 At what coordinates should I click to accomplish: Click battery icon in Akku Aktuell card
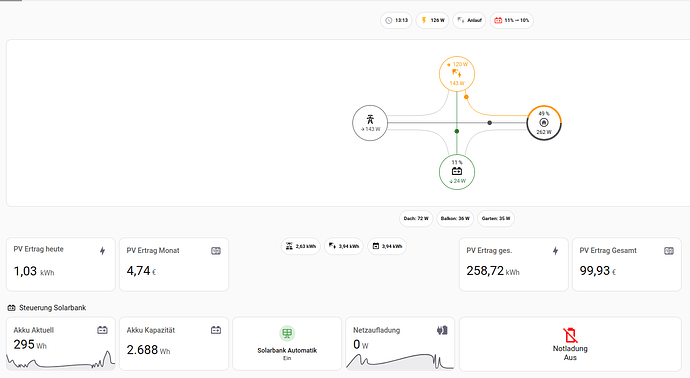102,330
